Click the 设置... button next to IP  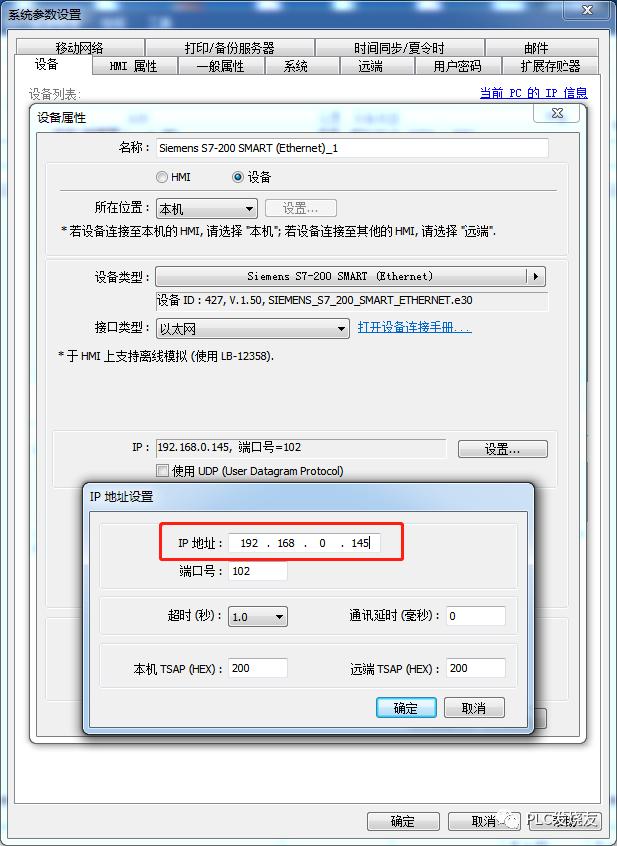tap(503, 449)
